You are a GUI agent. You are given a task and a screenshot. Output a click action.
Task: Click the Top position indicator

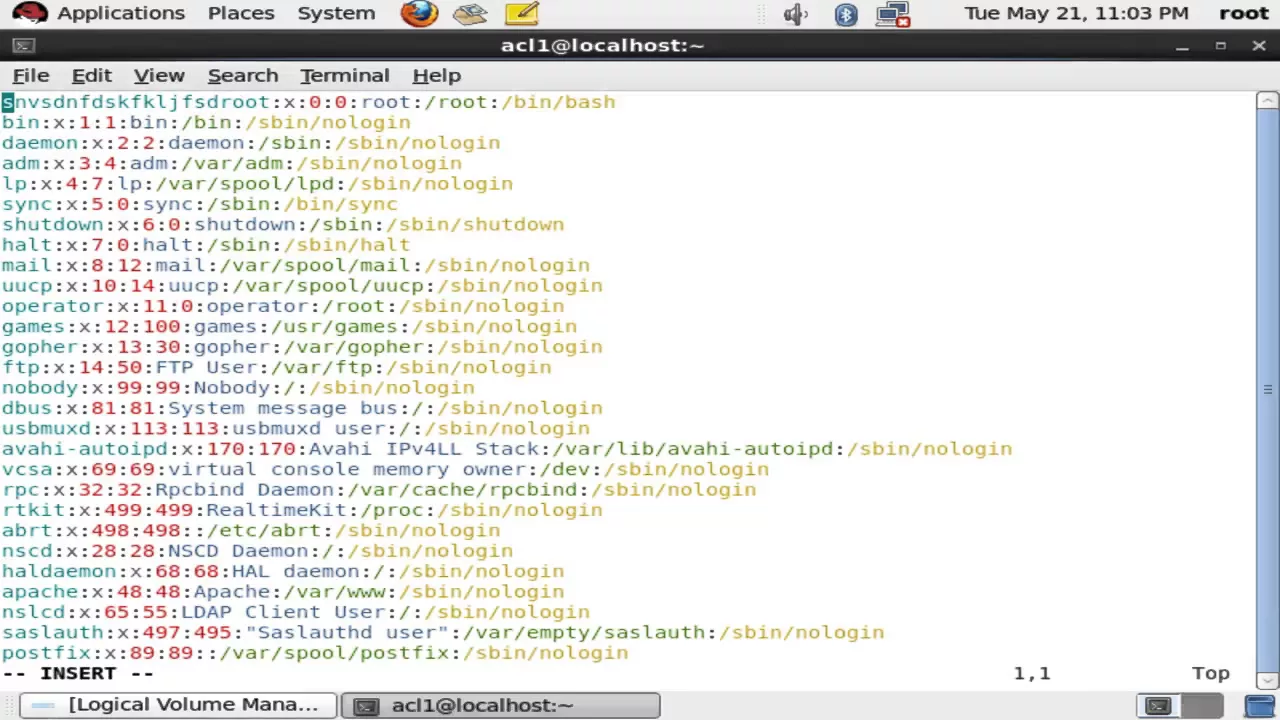tap(1211, 673)
